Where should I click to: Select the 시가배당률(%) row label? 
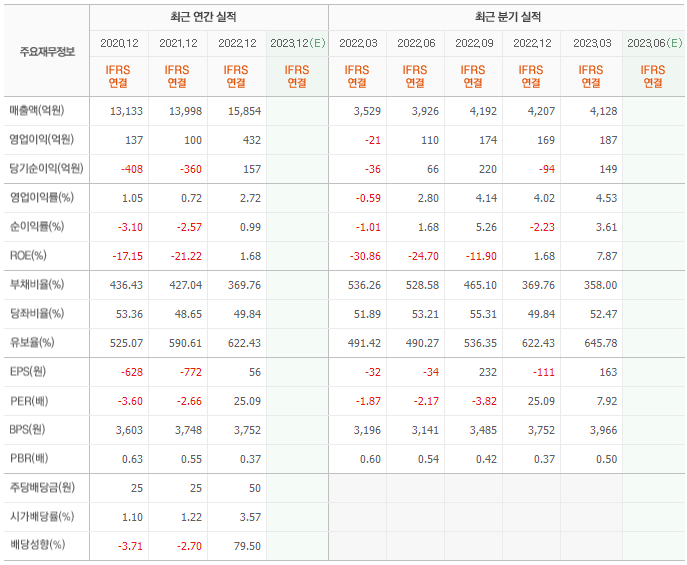42,516
